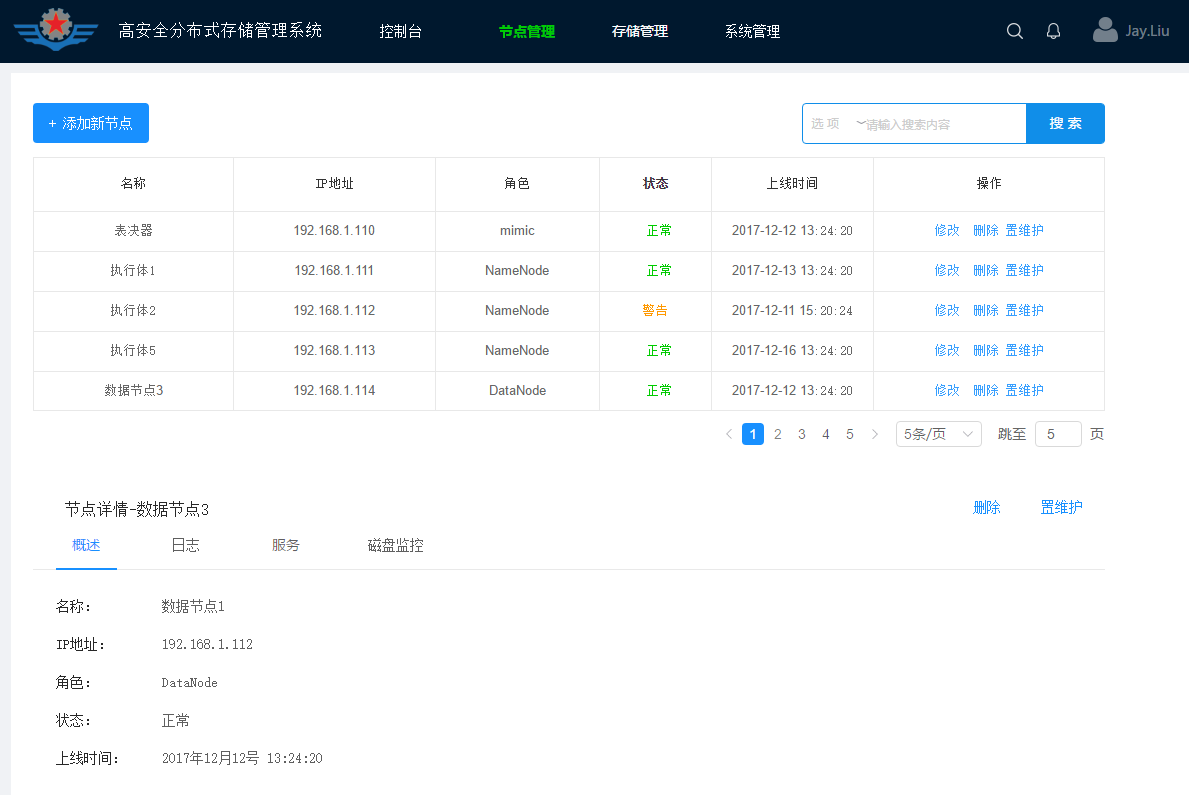The height and width of the screenshot is (795, 1189).
Task: Go to next page arrow in pagination
Action: click(x=875, y=434)
